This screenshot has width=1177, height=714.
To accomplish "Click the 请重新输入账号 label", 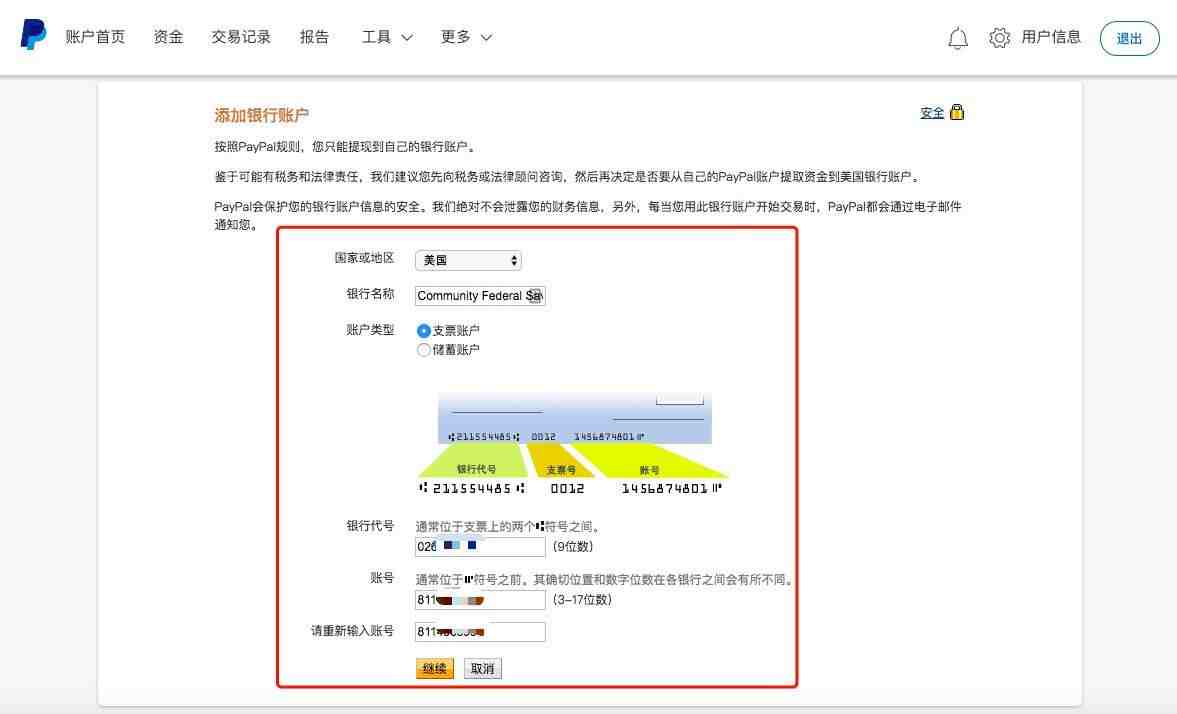I will 353,631.
